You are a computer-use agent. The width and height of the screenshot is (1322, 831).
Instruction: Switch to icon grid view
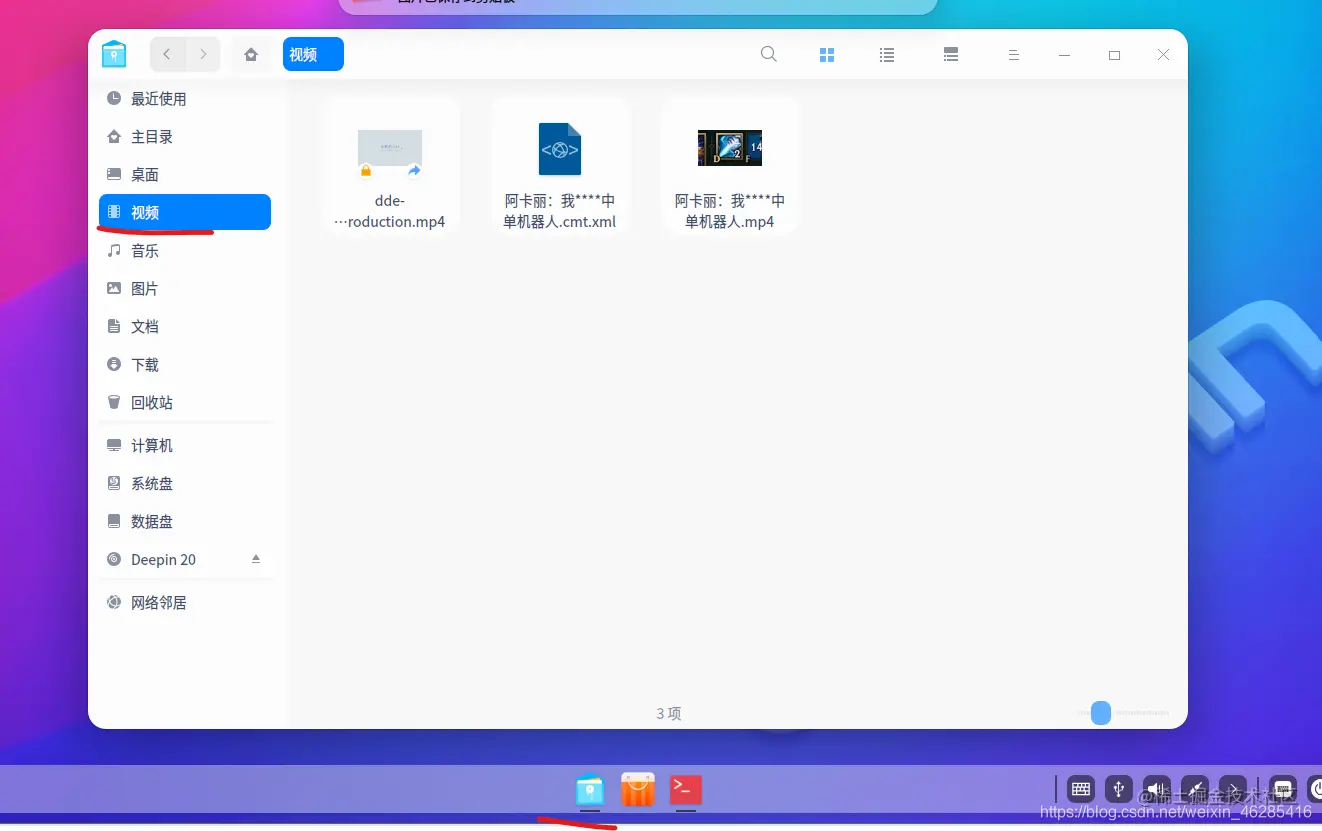[827, 55]
